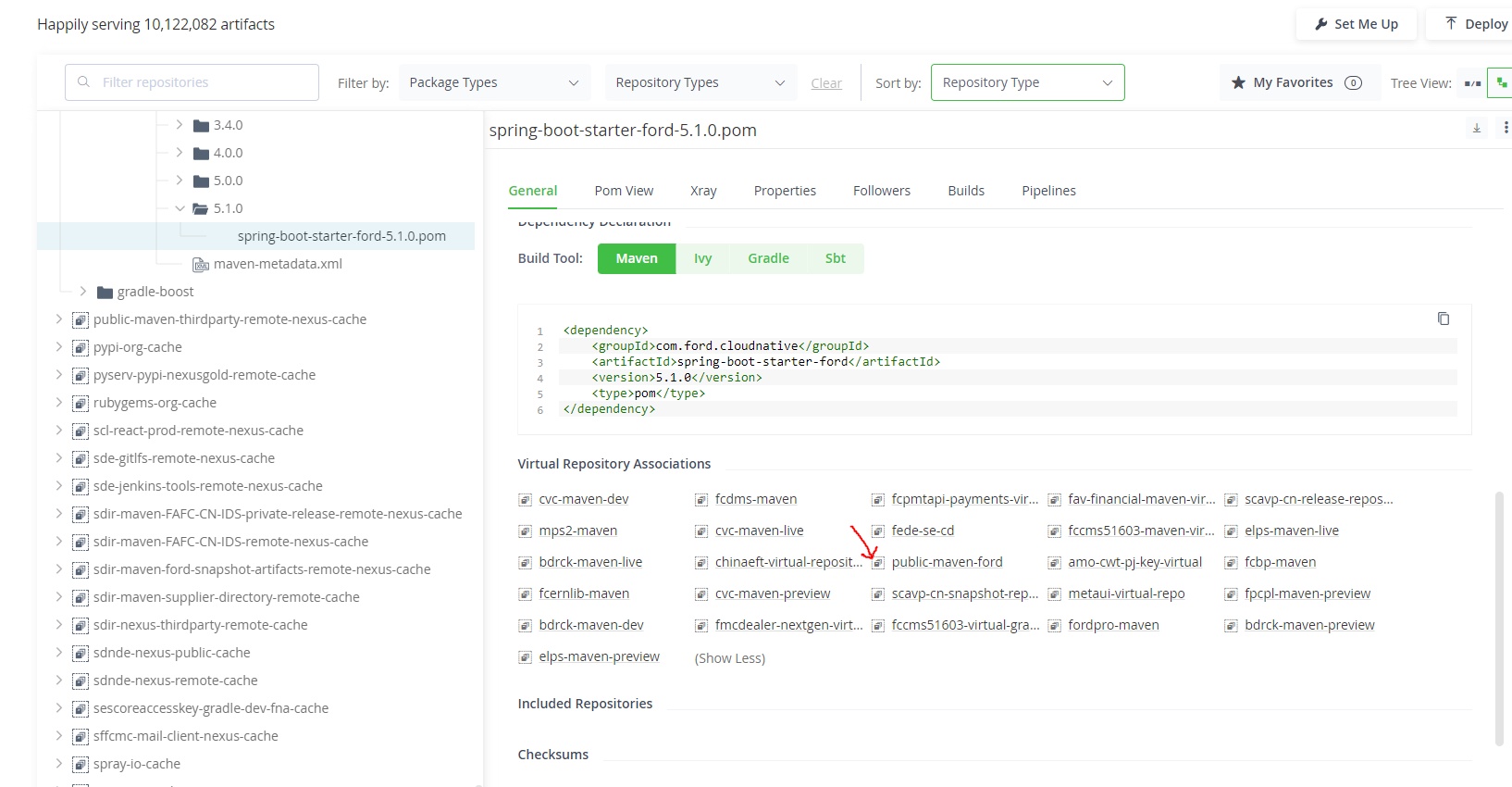Expand the 3.4.0 version folder

pyautogui.click(x=180, y=124)
